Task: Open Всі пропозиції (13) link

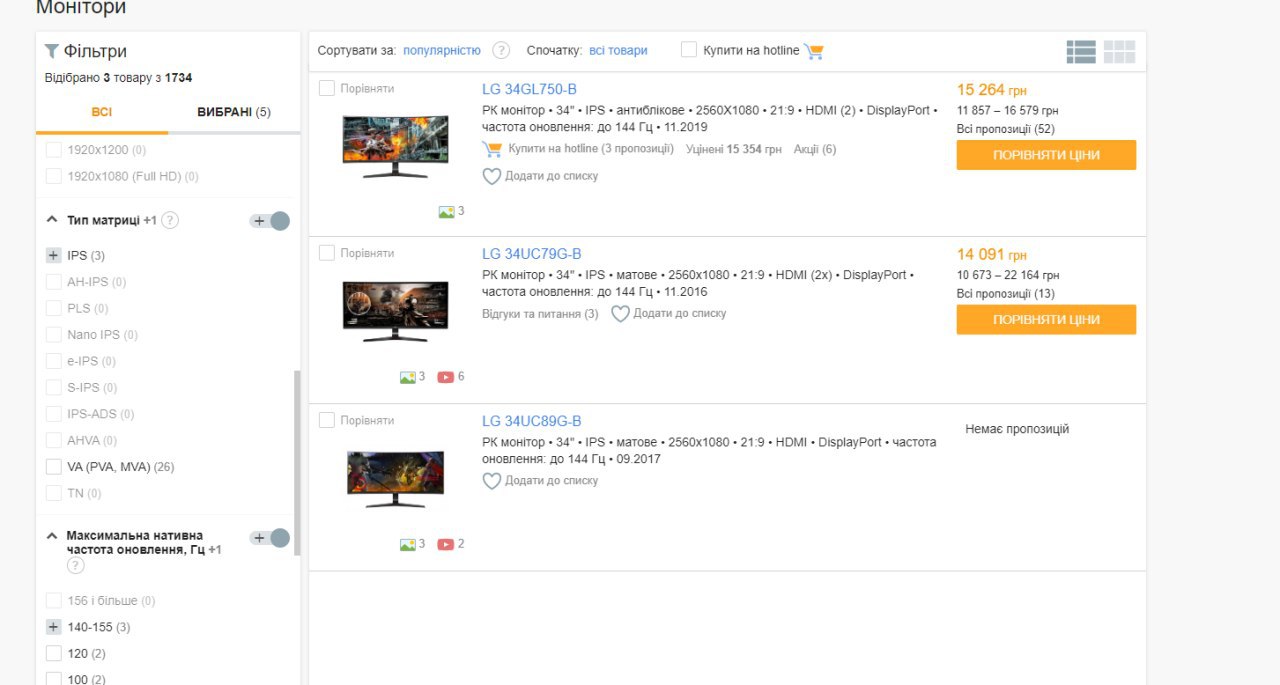Action: coord(1006,294)
